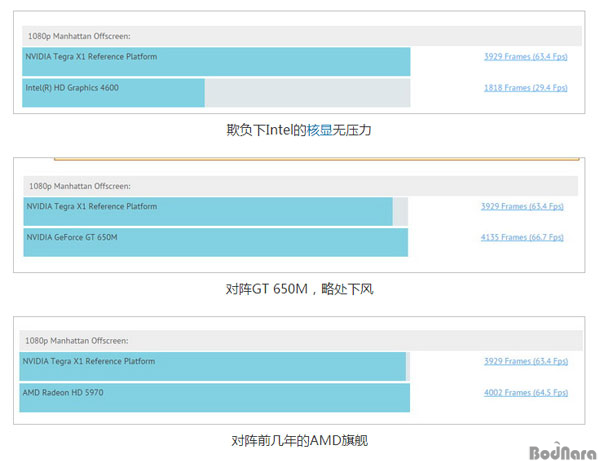Select the 1080p Manhattan Offscreen header in the AMD chart

click(x=301, y=341)
